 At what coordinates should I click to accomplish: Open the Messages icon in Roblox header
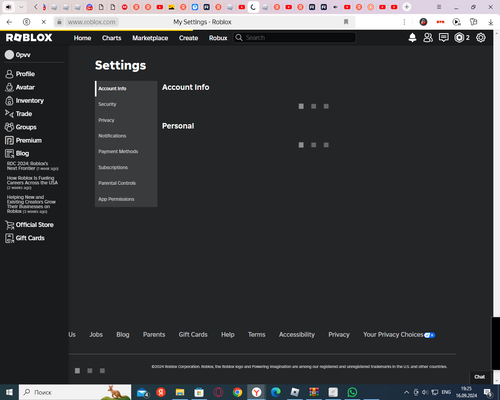[x=444, y=38]
